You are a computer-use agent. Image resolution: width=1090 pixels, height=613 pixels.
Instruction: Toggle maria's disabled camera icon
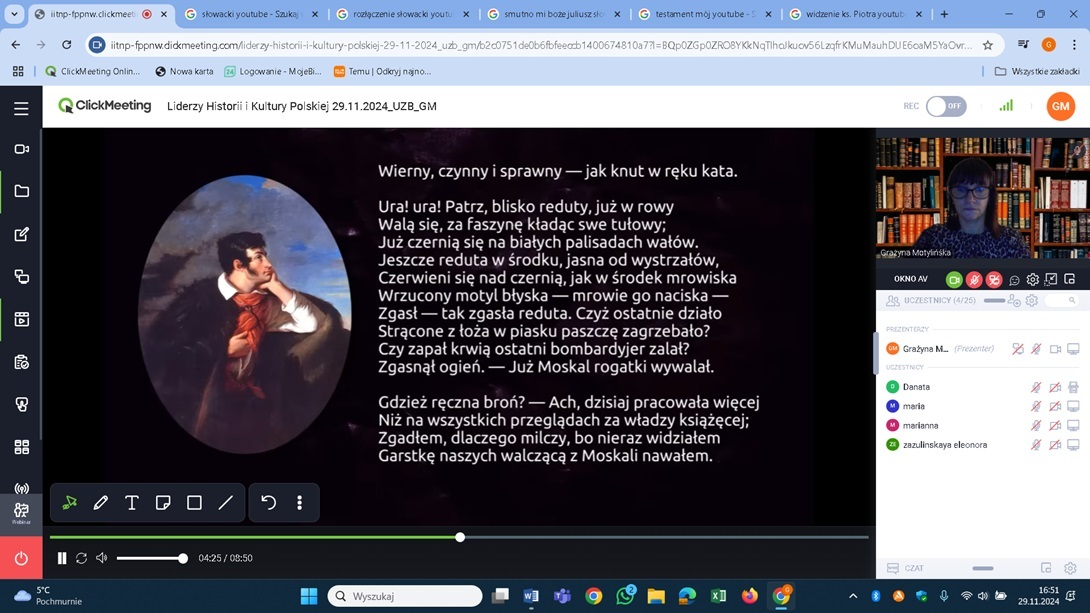1055,407
